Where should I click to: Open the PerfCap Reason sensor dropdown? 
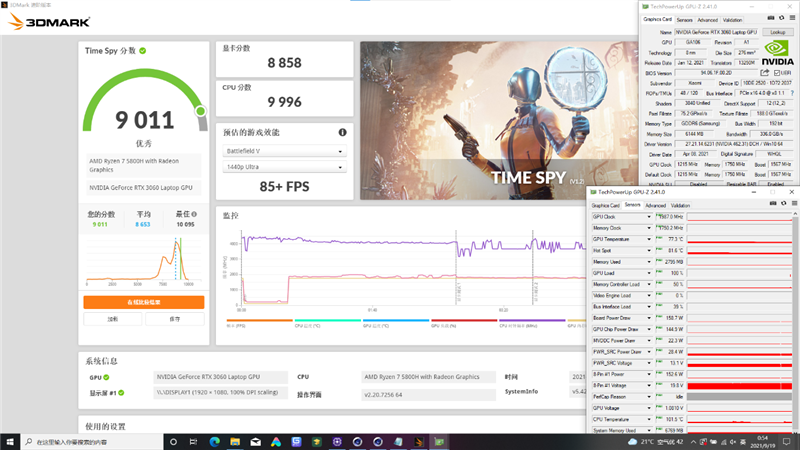point(649,397)
